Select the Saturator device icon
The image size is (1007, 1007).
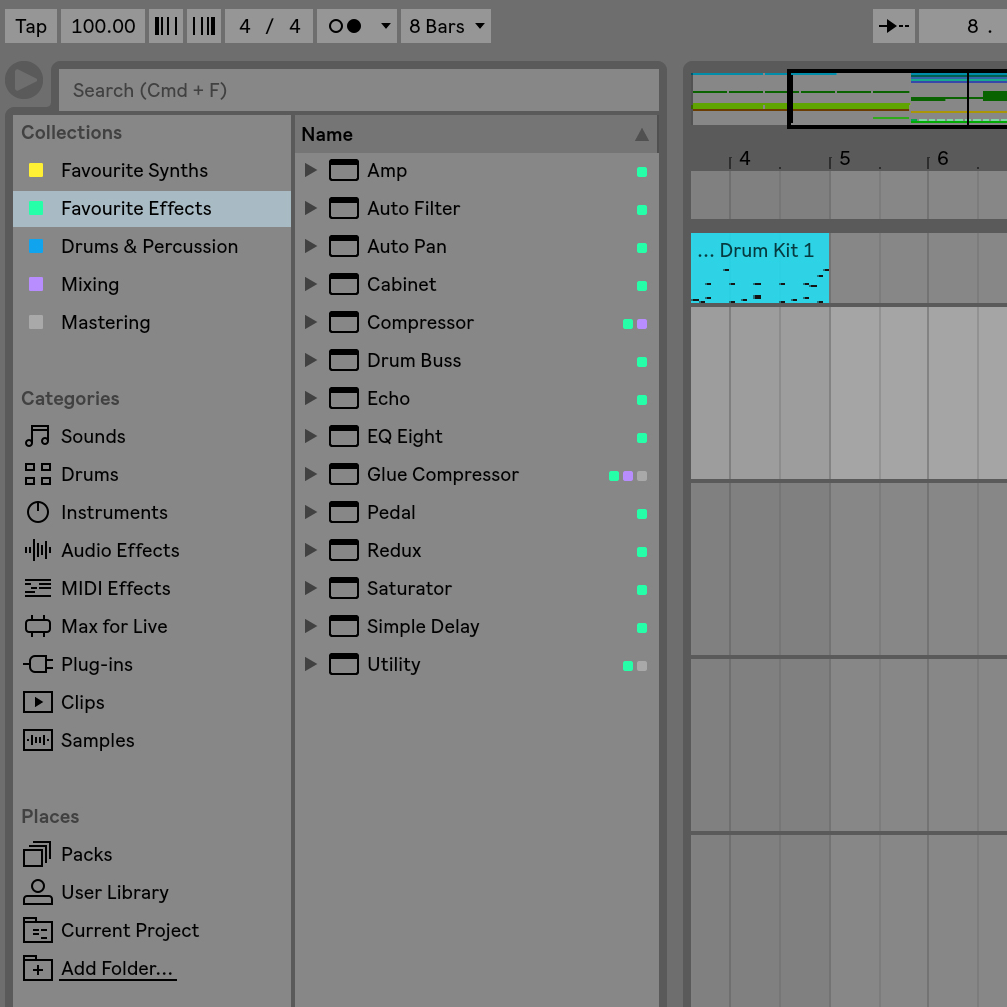344,588
